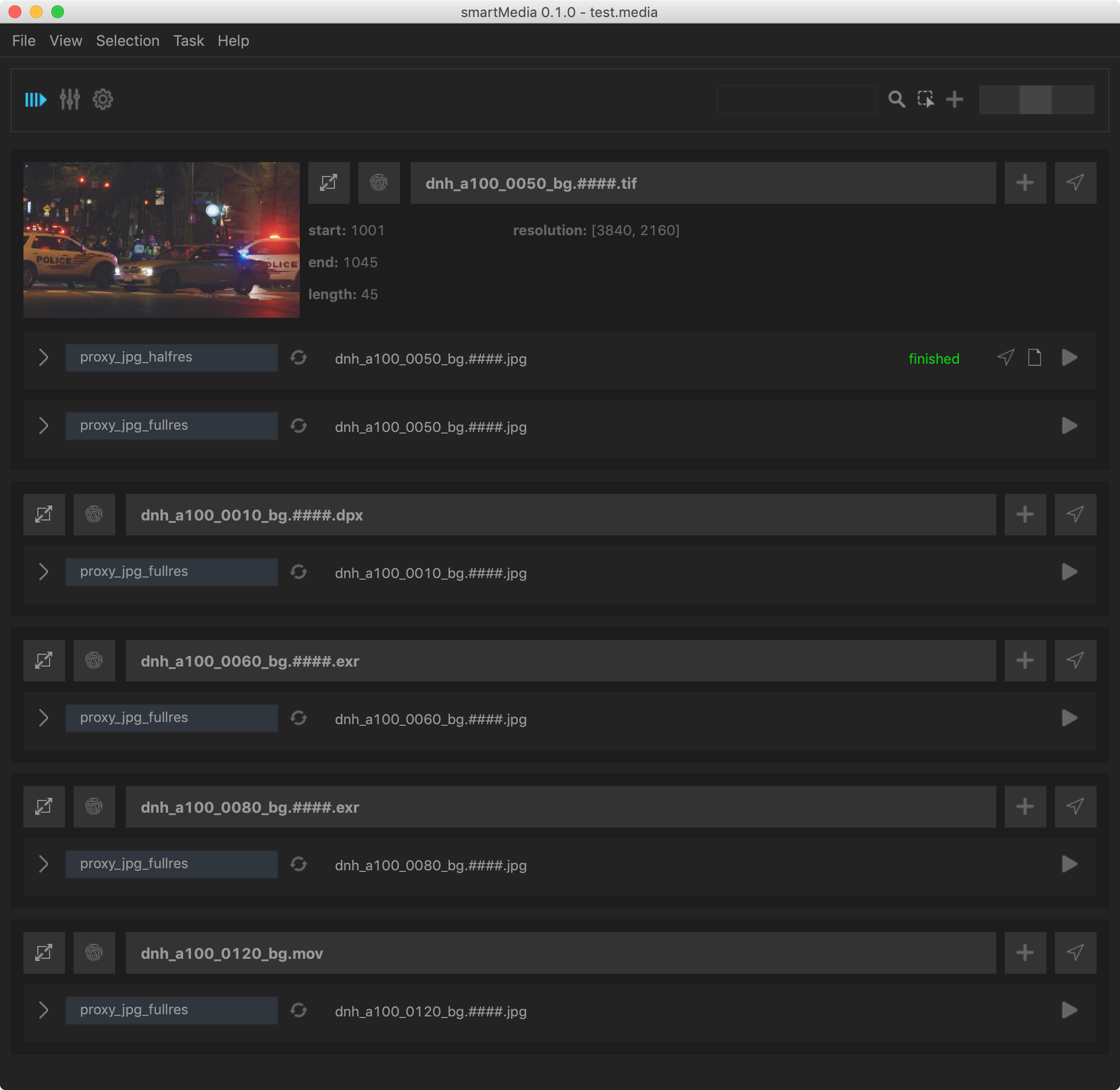The image size is (1120, 1090).
Task: Open the file icon beside finished status
Action: pyautogui.click(x=1034, y=358)
